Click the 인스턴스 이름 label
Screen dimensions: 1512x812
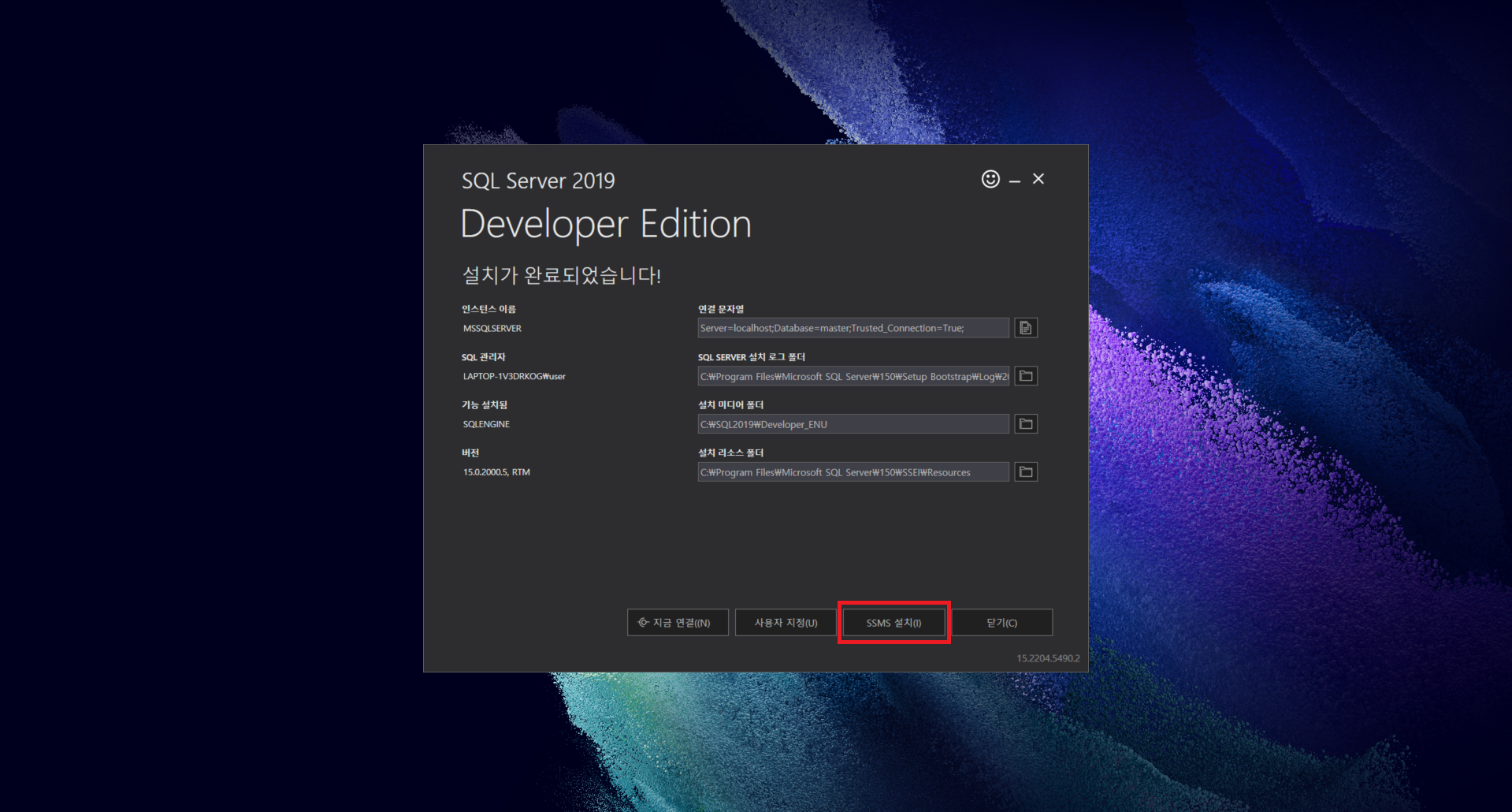click(489, 309)
